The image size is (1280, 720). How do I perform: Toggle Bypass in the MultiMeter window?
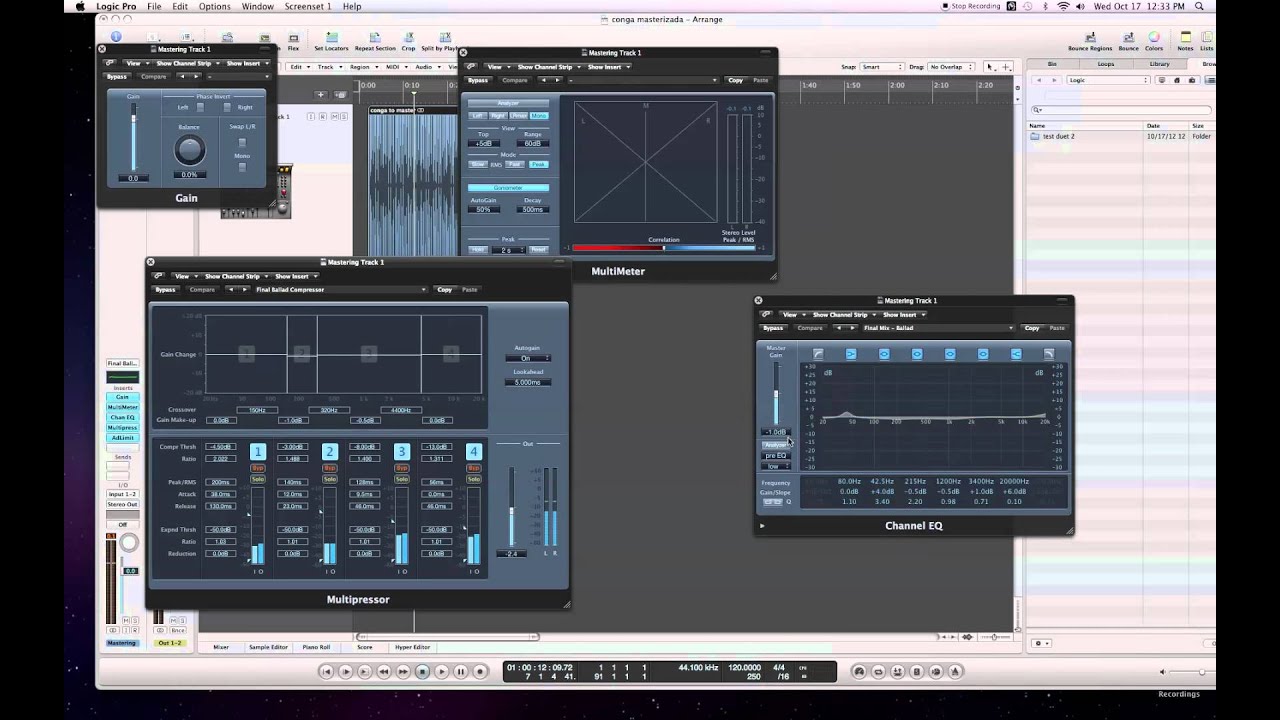[478, 80]
